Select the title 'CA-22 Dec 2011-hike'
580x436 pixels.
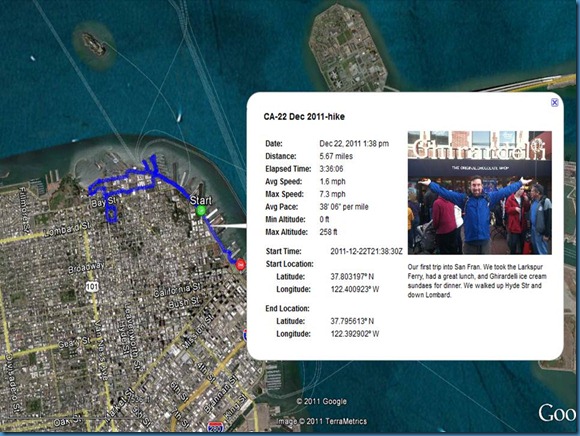click(304, 117)
